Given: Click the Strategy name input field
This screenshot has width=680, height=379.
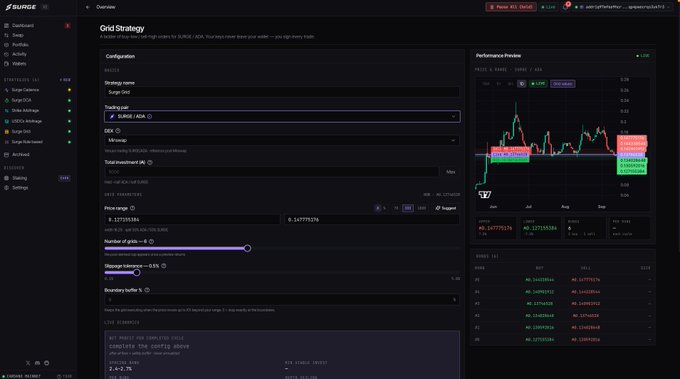Looking at the screenshot, I should (x=282, y=92).
